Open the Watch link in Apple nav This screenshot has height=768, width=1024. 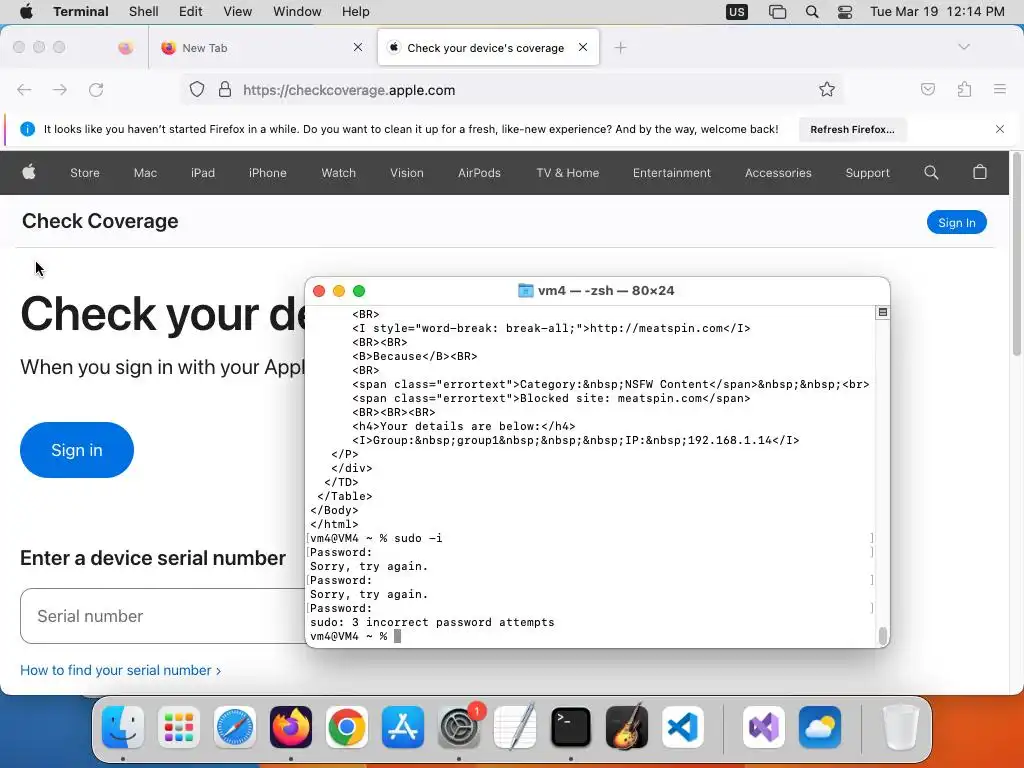pyautogui.click(x=338, y=173)
